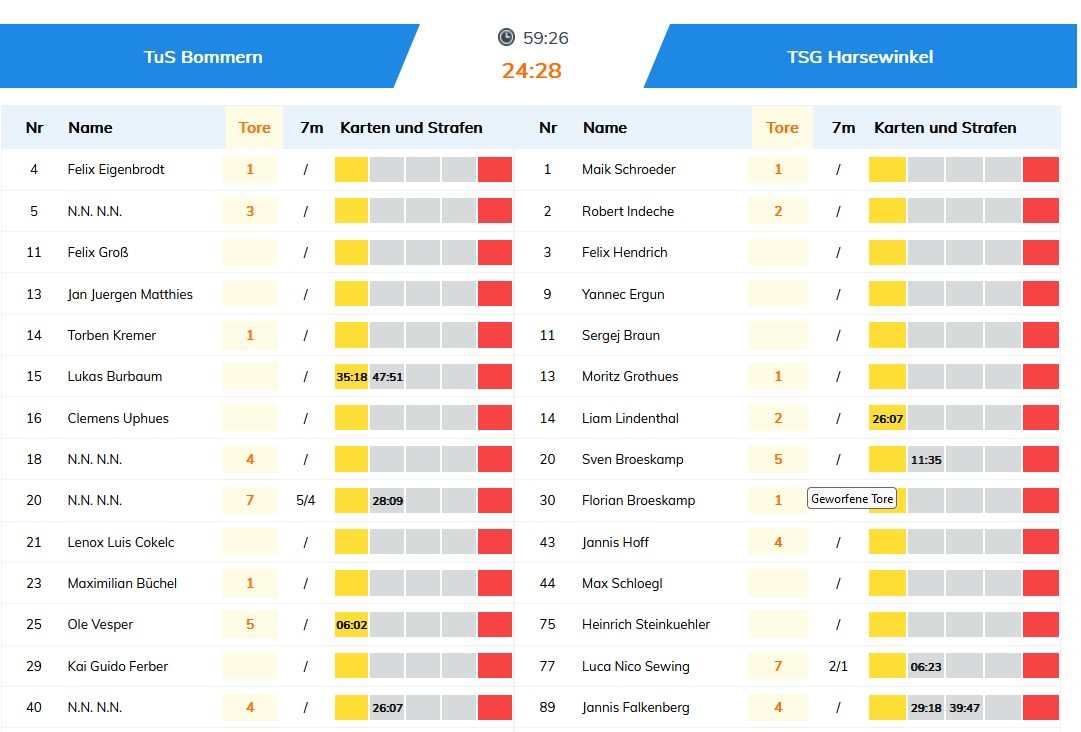
Task: Click Ole Vesper's 06:02 yellow card
Action: 351,625
